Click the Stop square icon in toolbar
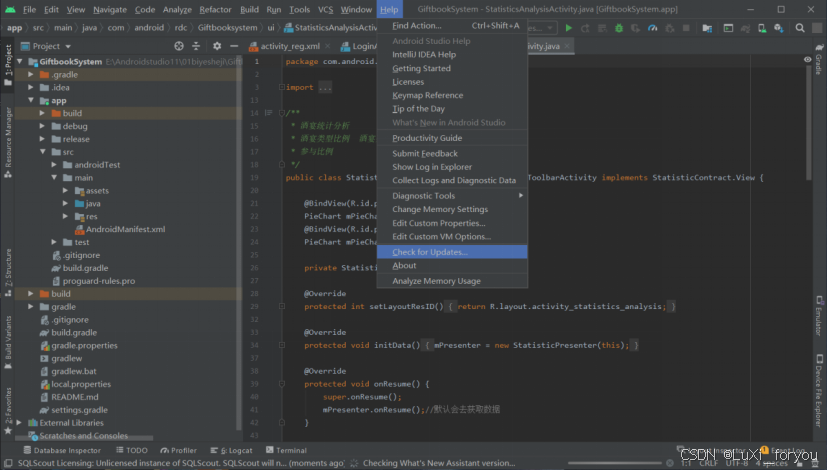This screenshot has height=471, width=827. (686, 28)
